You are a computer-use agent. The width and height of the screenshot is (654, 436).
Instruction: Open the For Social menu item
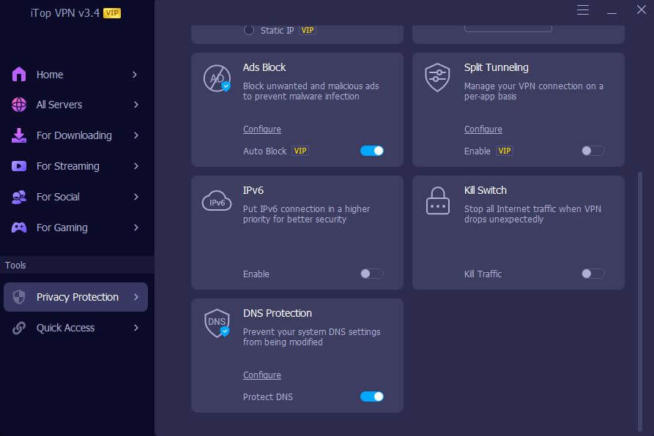75,197
